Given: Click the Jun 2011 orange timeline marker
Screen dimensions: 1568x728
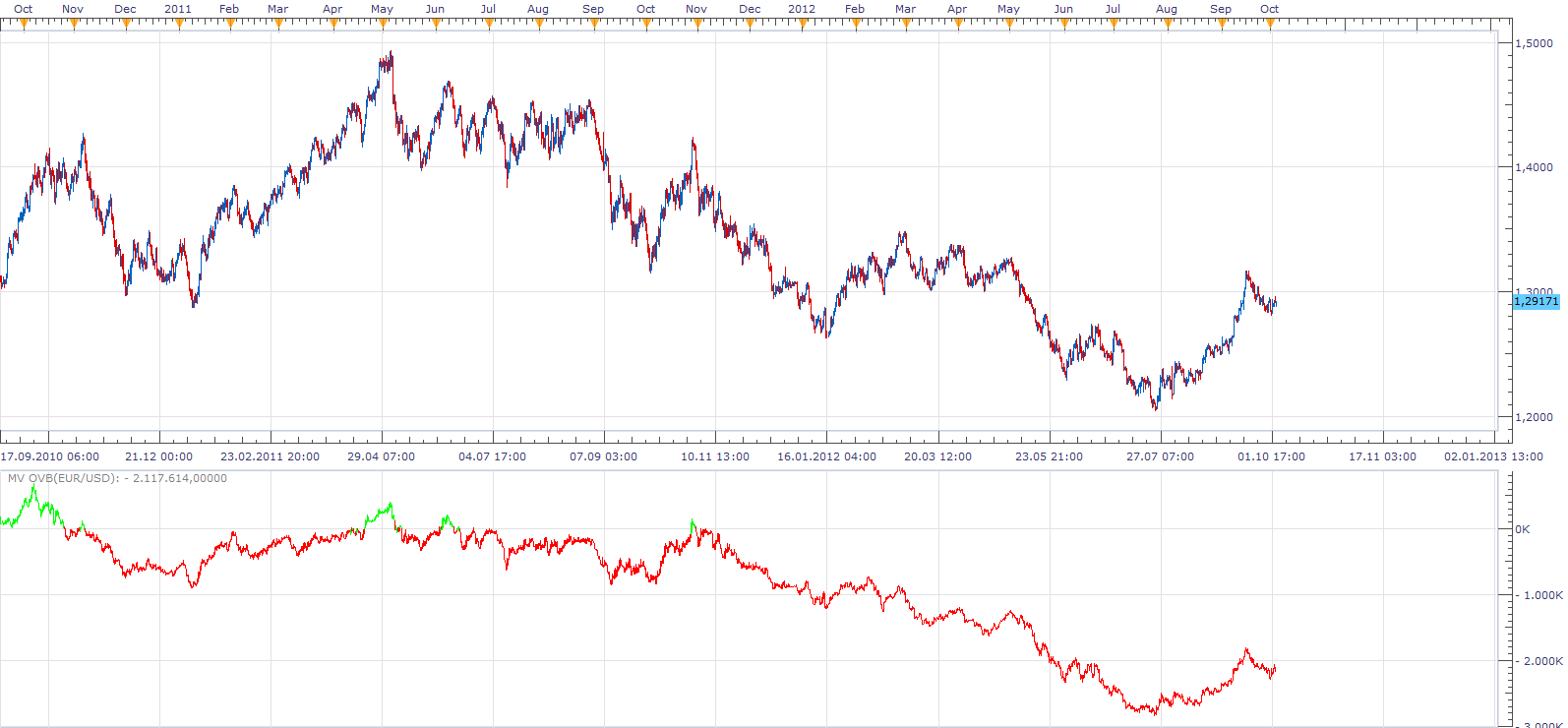Looking at the screenshot, I should pos(436,25).
